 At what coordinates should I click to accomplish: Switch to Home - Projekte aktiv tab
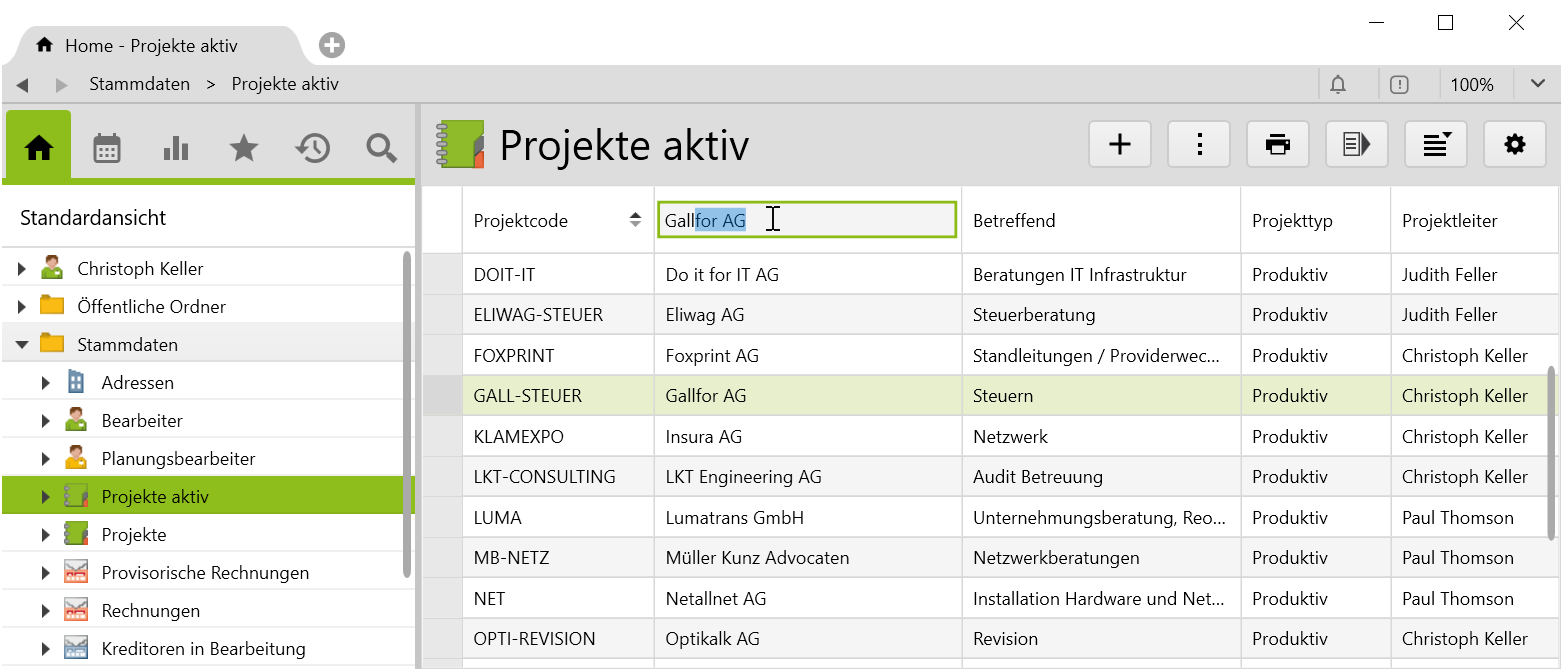150,46
